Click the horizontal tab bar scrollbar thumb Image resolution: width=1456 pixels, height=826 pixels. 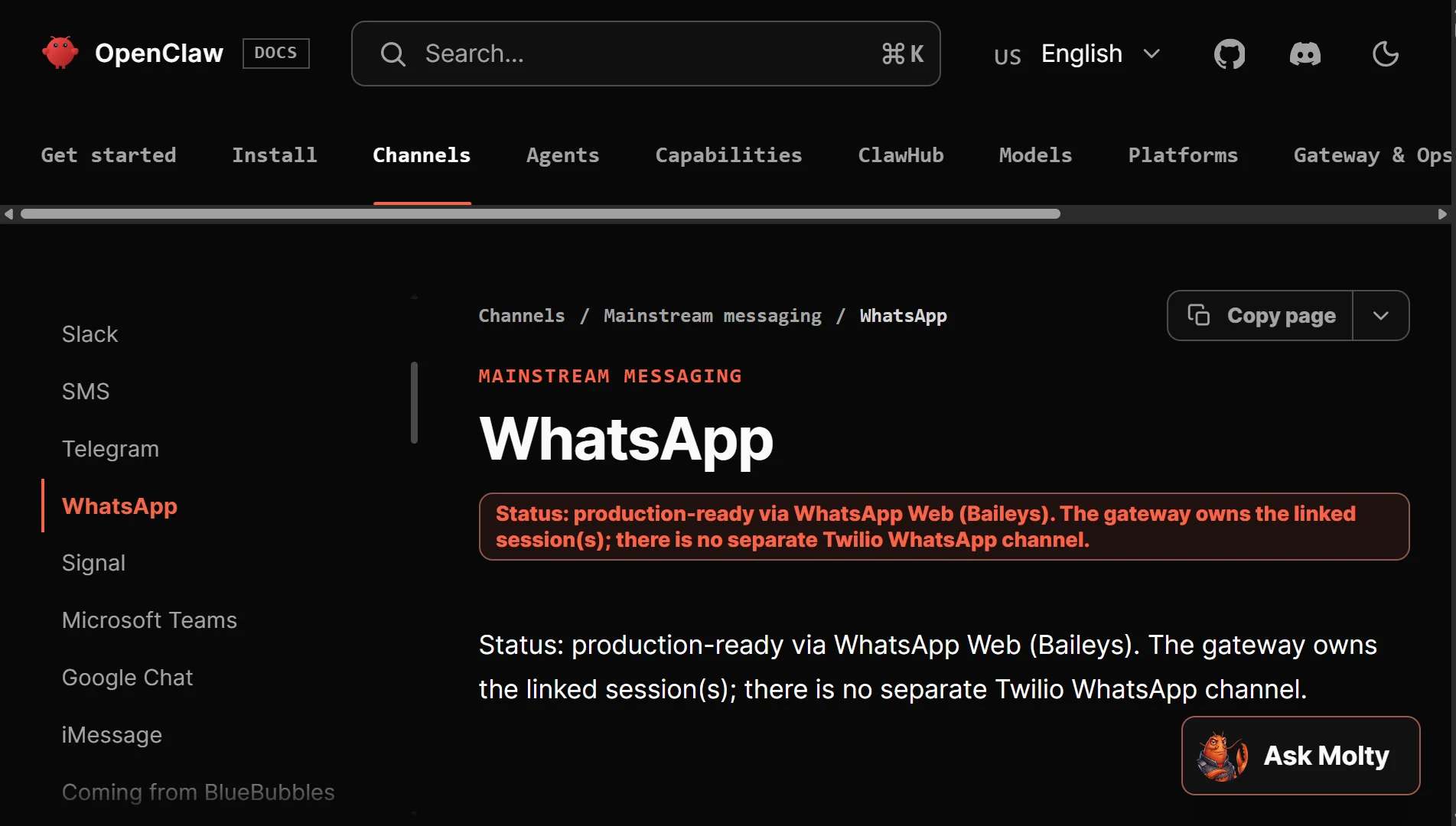coord(540,214)
